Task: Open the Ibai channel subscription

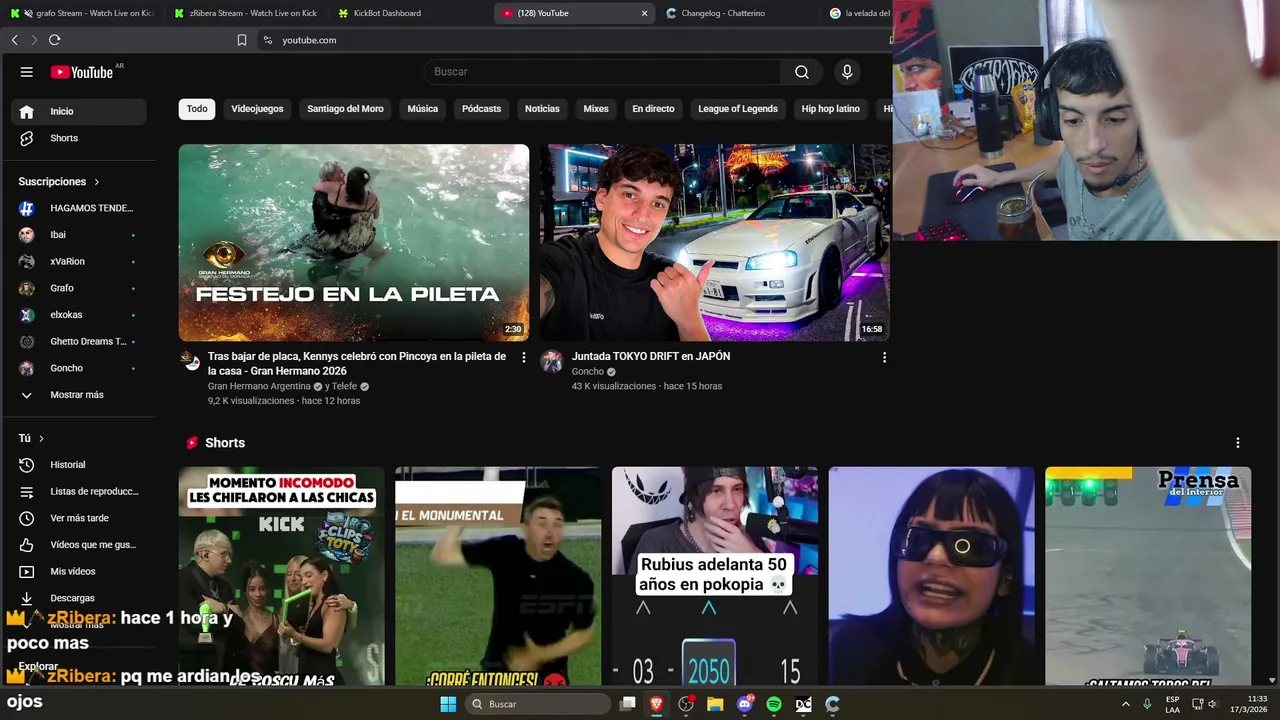Action: [x=78, y=235]
